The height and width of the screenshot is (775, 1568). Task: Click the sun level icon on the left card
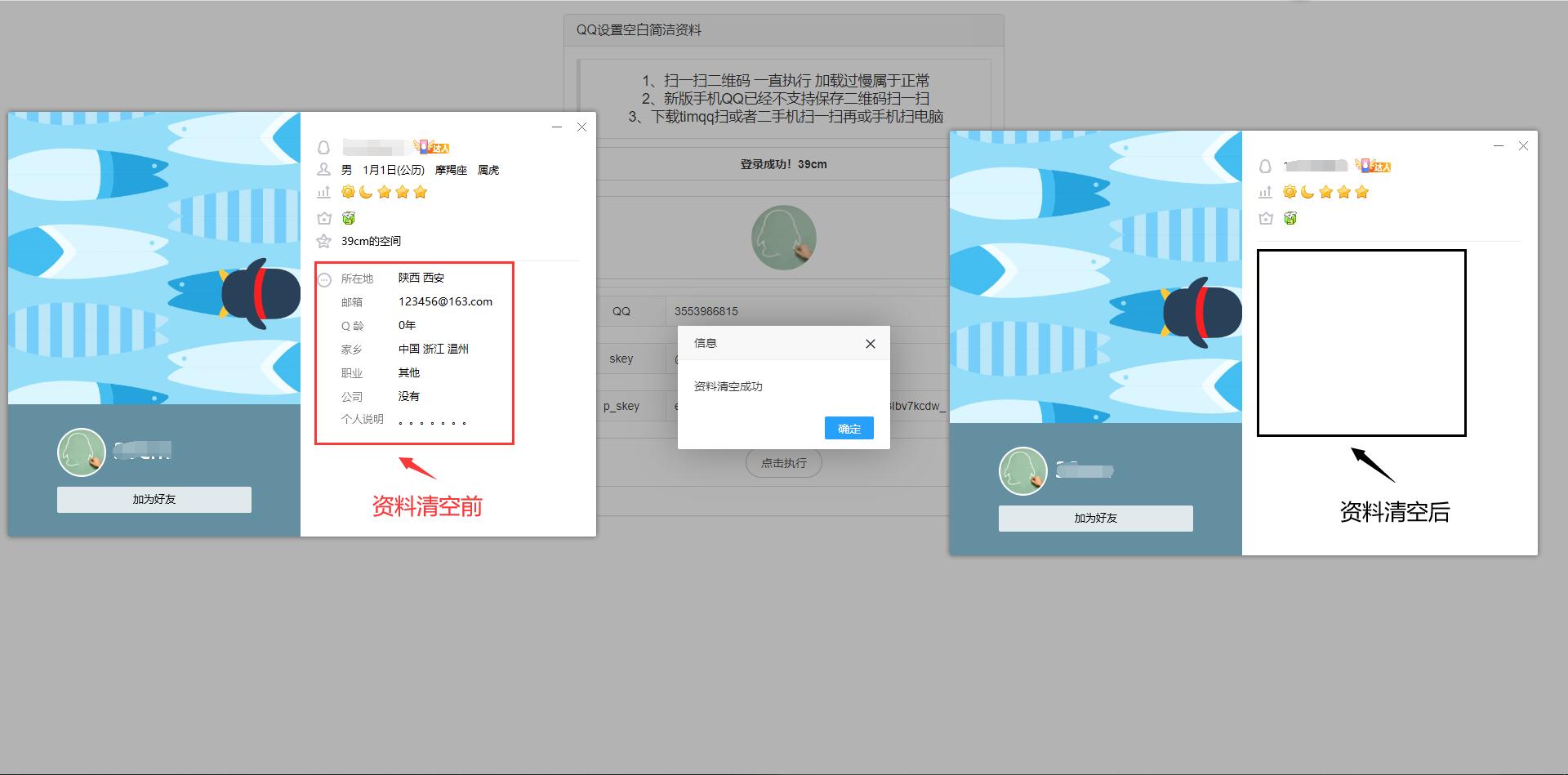(348, 191)
